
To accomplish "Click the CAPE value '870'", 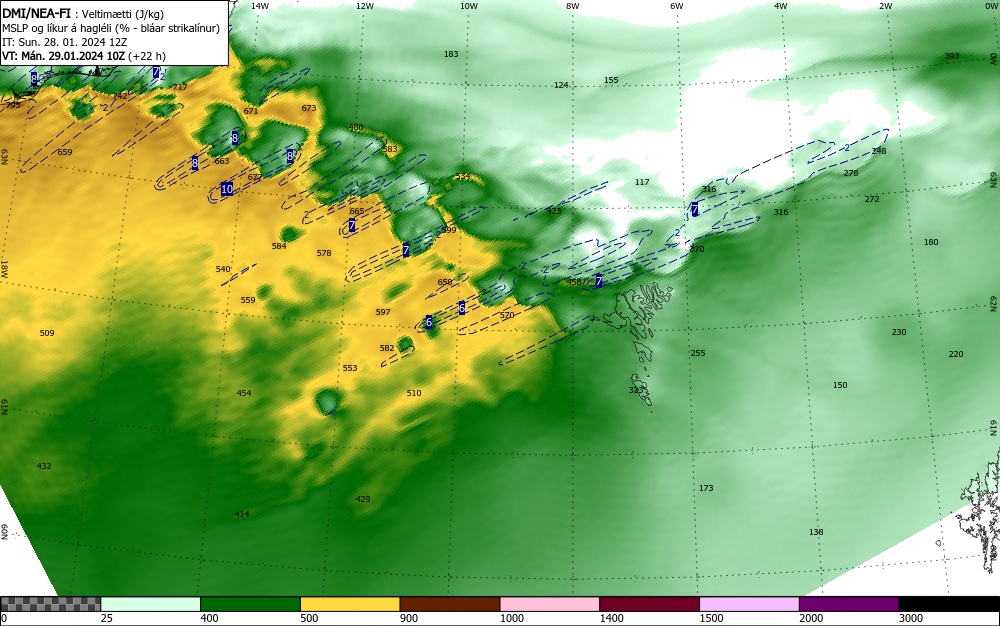I will tap(697, 249).
